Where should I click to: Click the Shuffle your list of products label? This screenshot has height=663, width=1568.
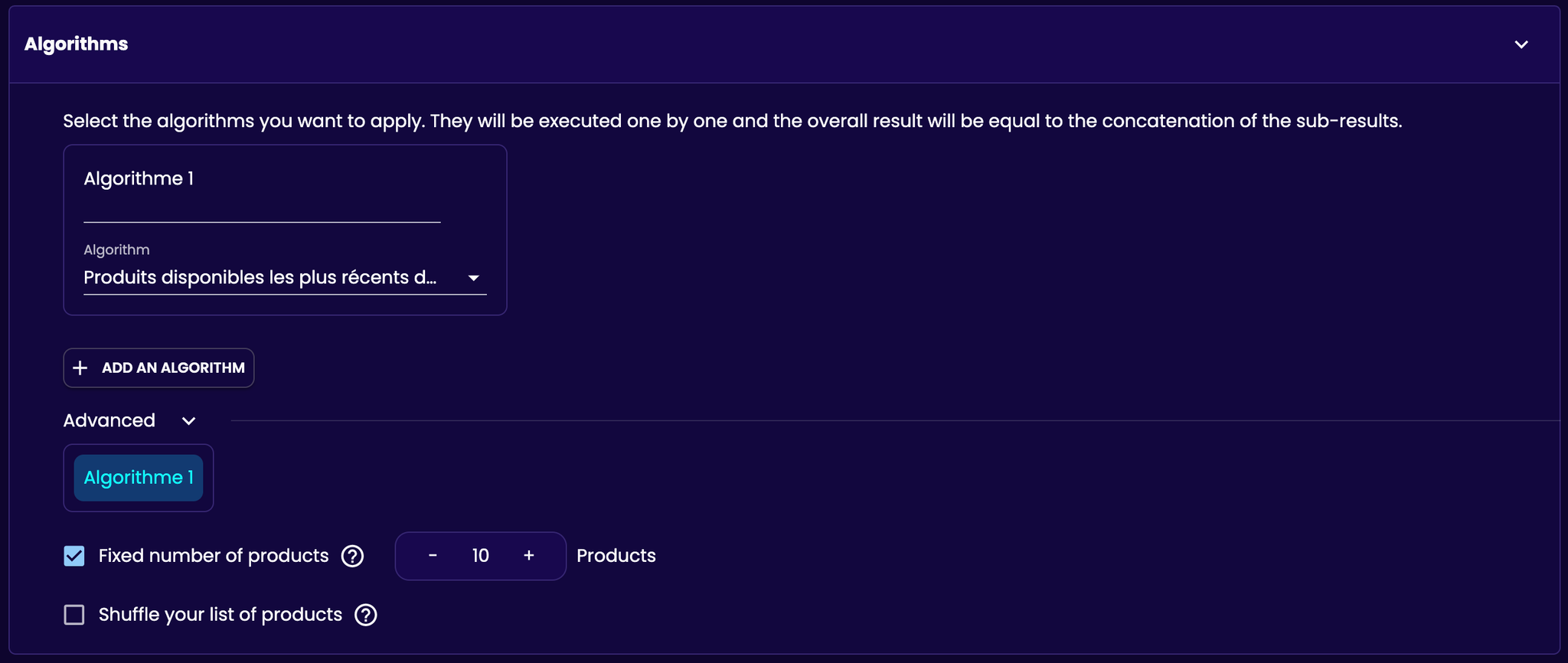click(x=220, y=615)
